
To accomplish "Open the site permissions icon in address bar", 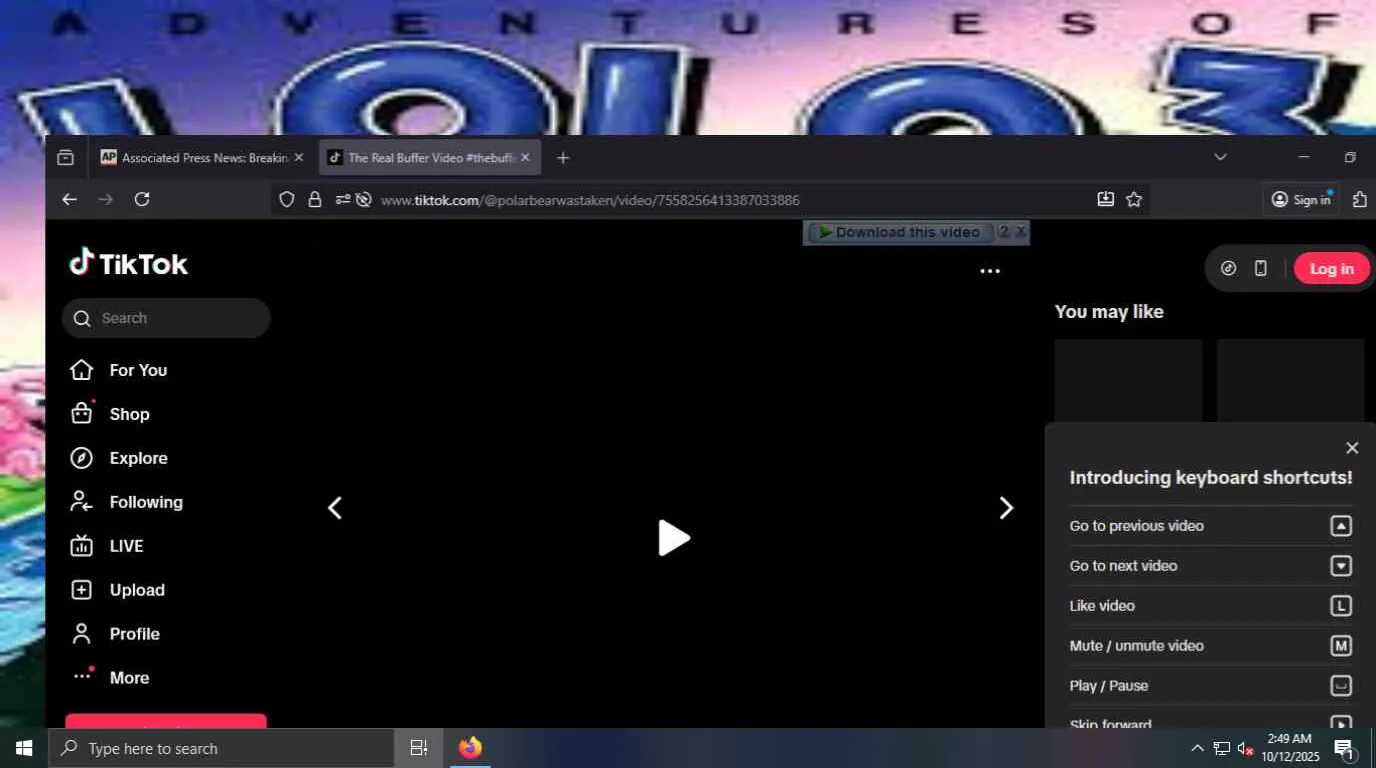I will click(343, 200).
